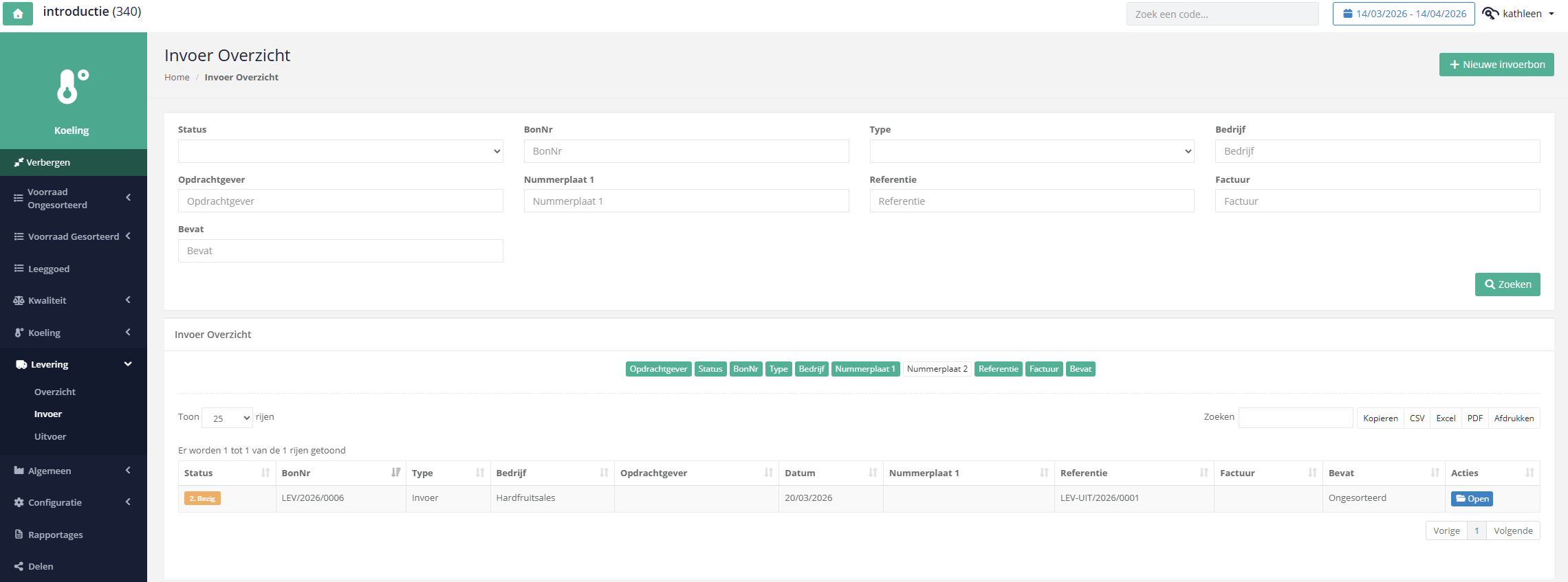
Task: Open the Status filter dropdown
Action: 340,151
